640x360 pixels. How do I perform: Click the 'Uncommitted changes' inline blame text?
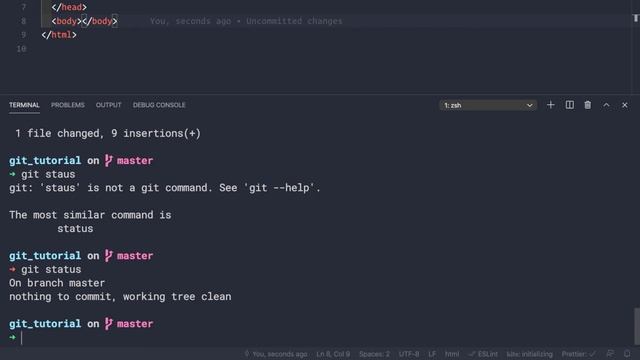[x=294, y=21]
